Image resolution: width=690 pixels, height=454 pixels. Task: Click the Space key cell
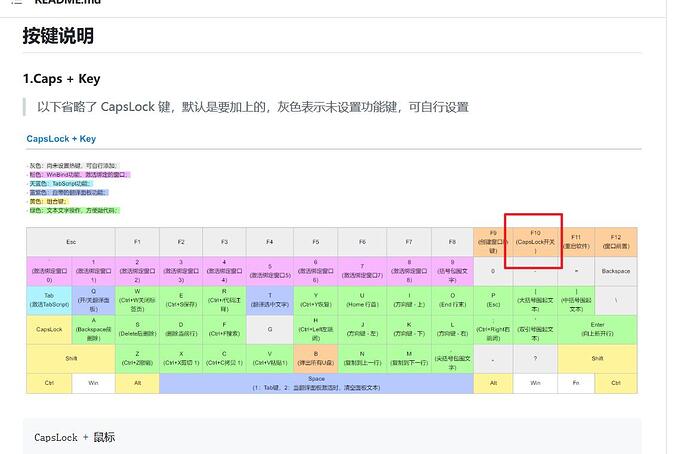(316, 384)
